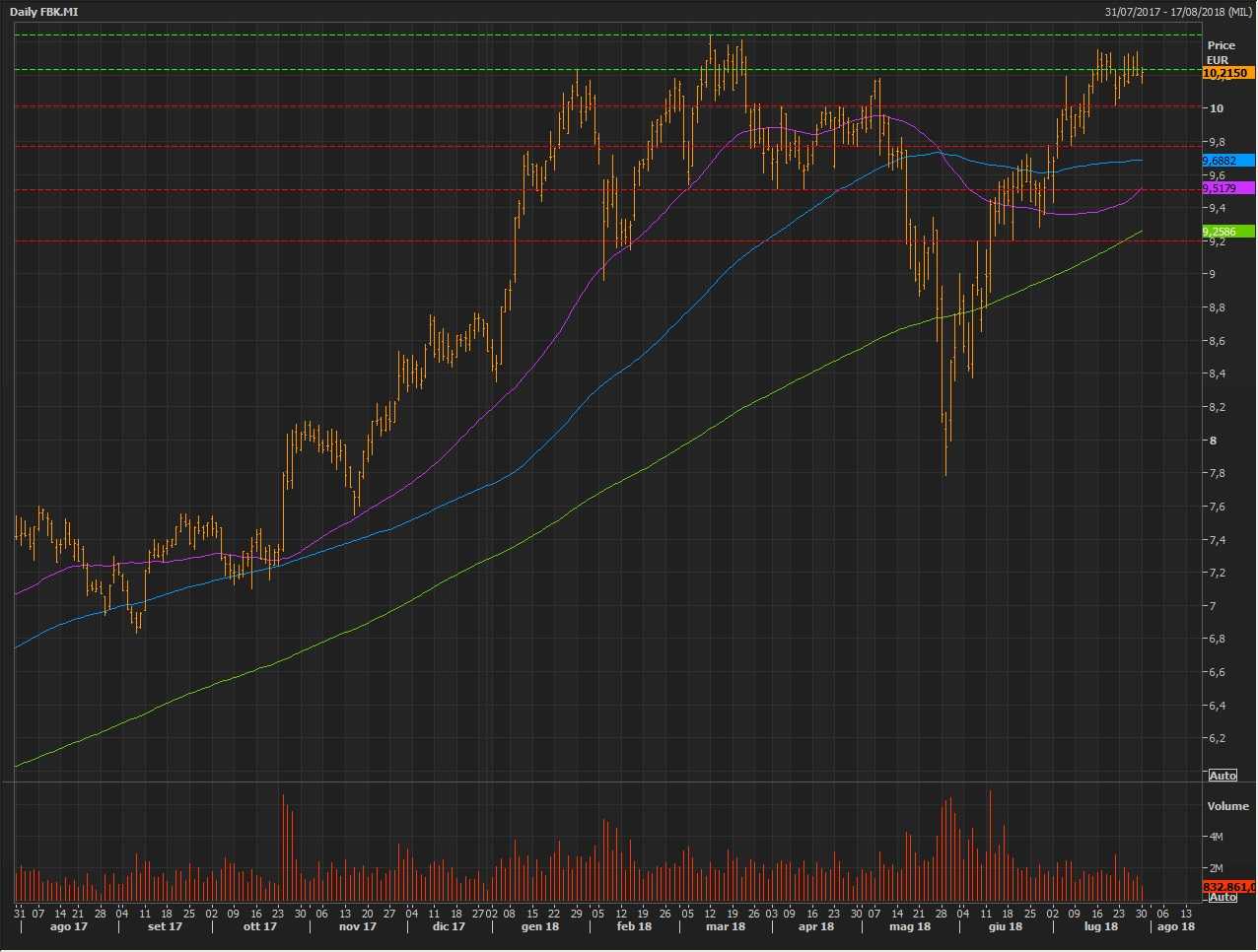The width and height of the screenshot is (1258, 952).
Task: Select the orange 10,2150 last price tag
Action: tap(1227, 73)
